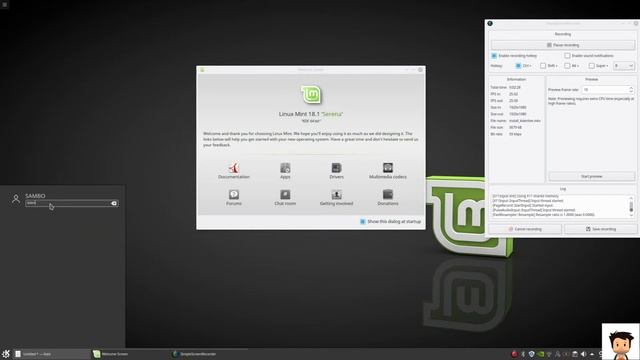
Task: Show hidden system tray icons arrow
Action: tap(592, 354)
